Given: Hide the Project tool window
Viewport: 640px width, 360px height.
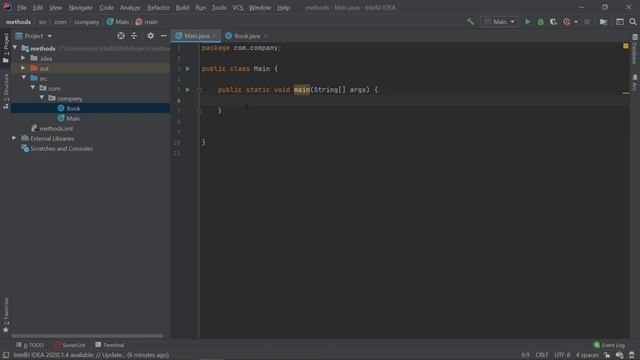Looking at the screenshot, I should tap(163, 36).
